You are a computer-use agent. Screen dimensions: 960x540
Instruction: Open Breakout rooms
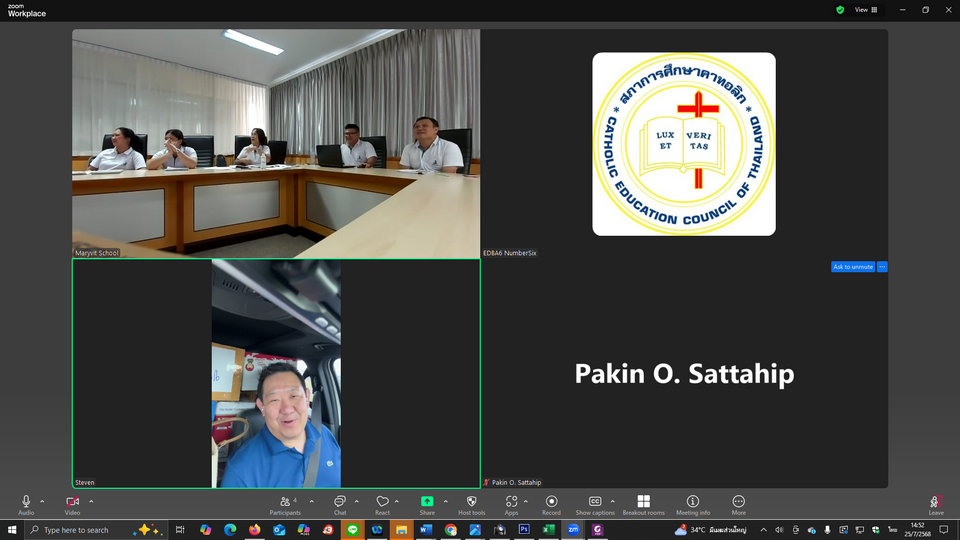[x=643, y=504]
